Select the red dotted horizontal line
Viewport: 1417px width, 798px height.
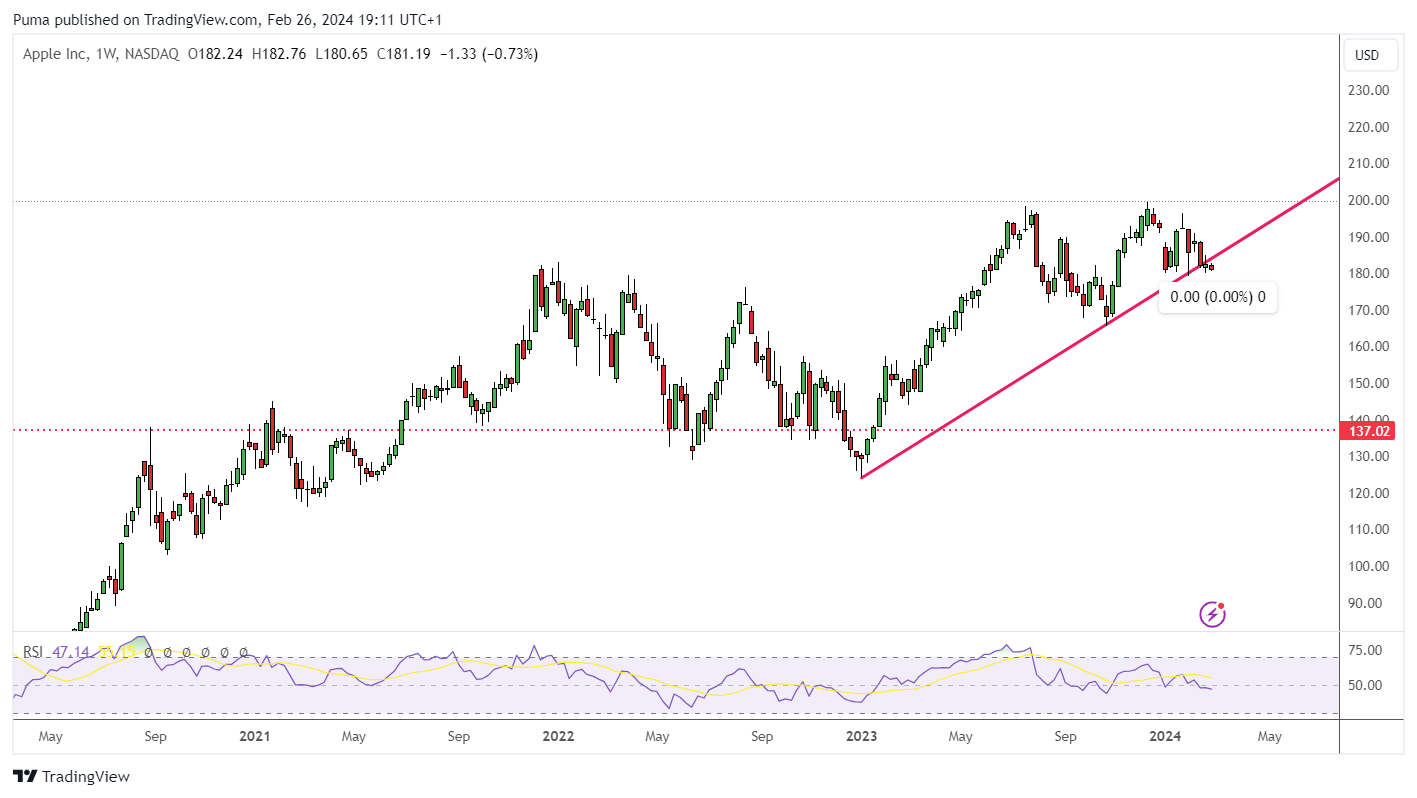(676, 431)
